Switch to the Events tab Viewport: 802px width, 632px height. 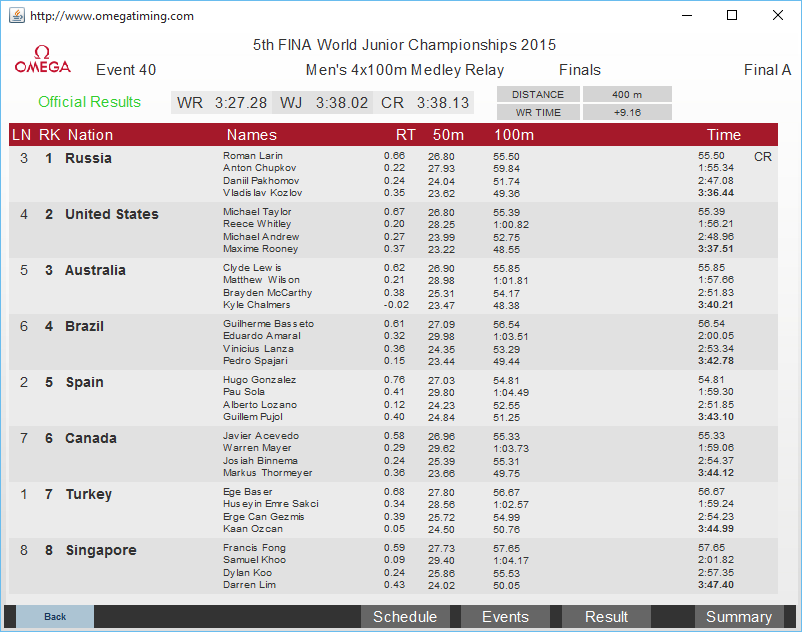pos(505,617)
